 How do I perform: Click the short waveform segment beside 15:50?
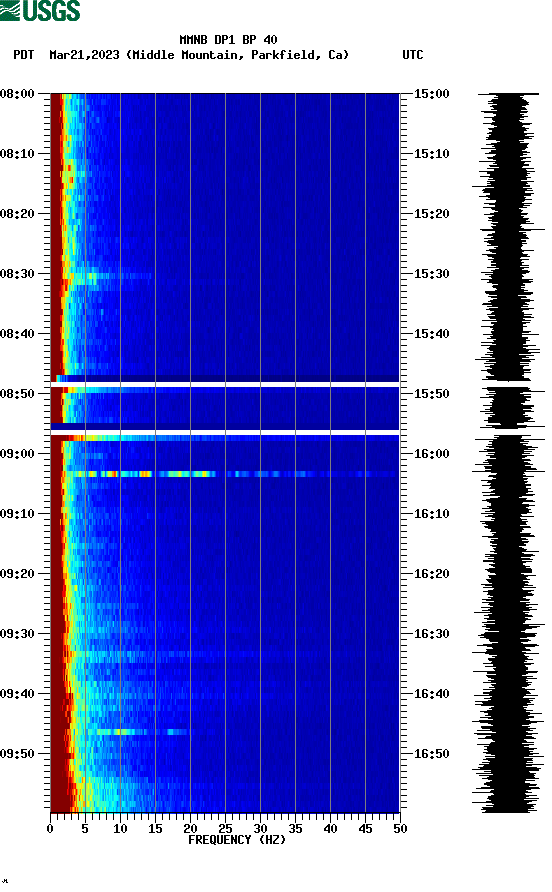(x=512, y=408)
